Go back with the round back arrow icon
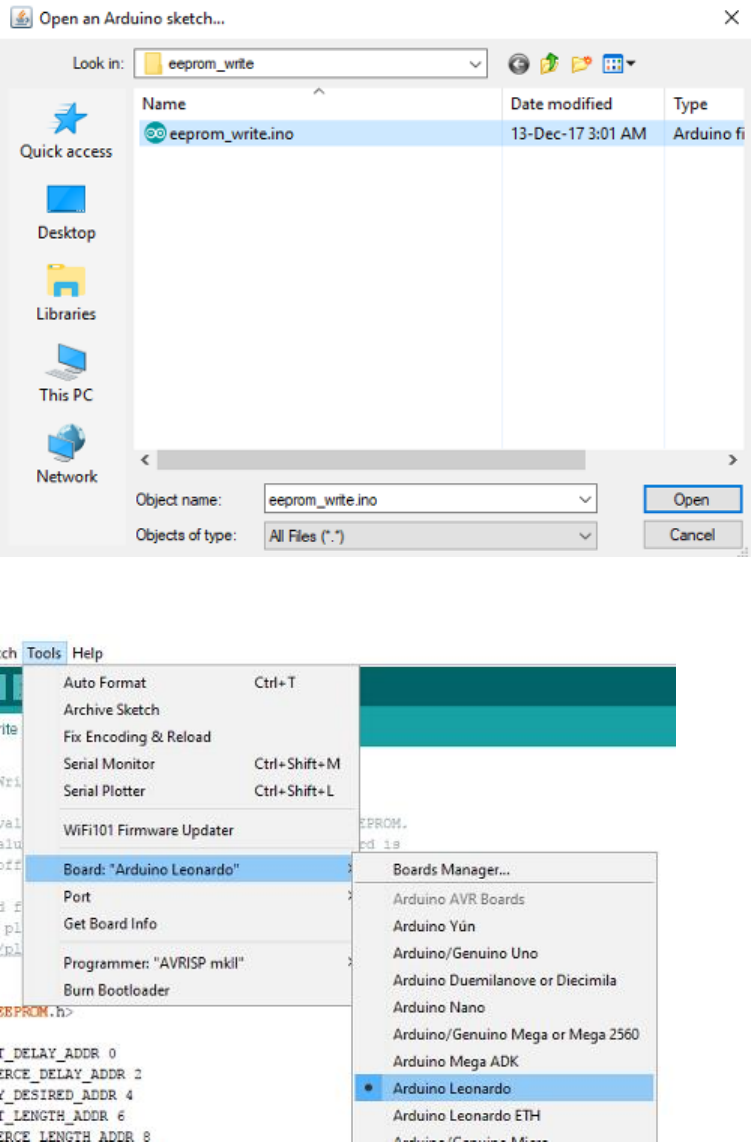 519,64
